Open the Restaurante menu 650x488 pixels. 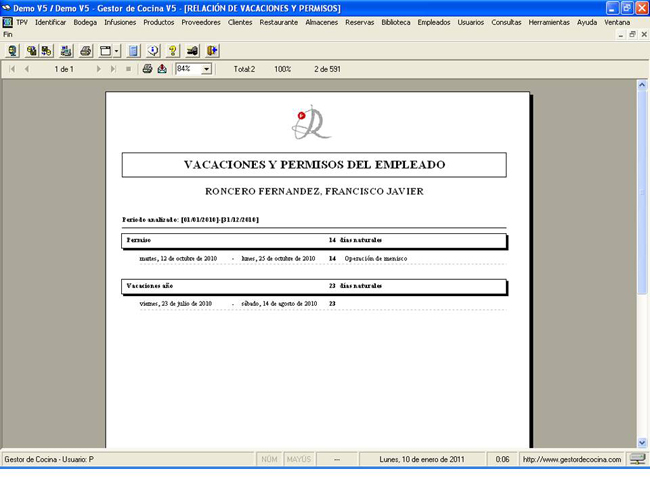point(277,21)
